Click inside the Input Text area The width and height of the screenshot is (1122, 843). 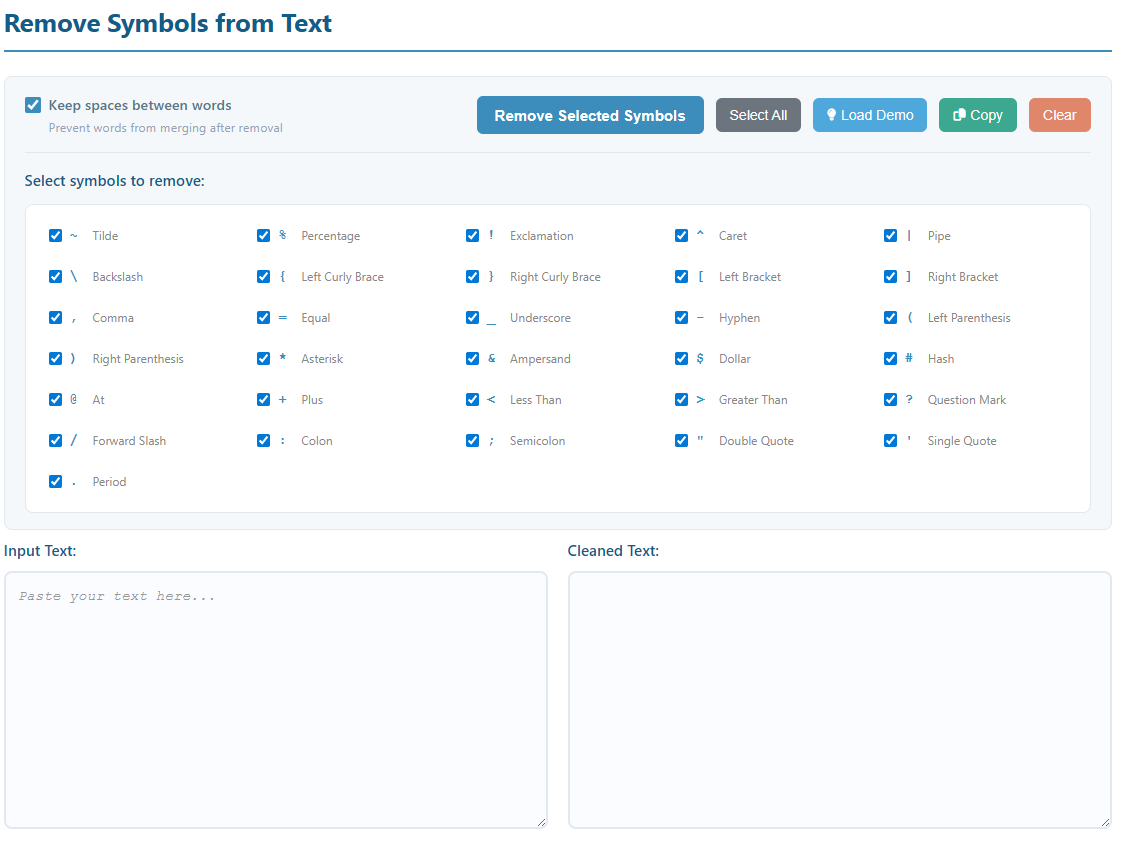click(x=275, y=700)
